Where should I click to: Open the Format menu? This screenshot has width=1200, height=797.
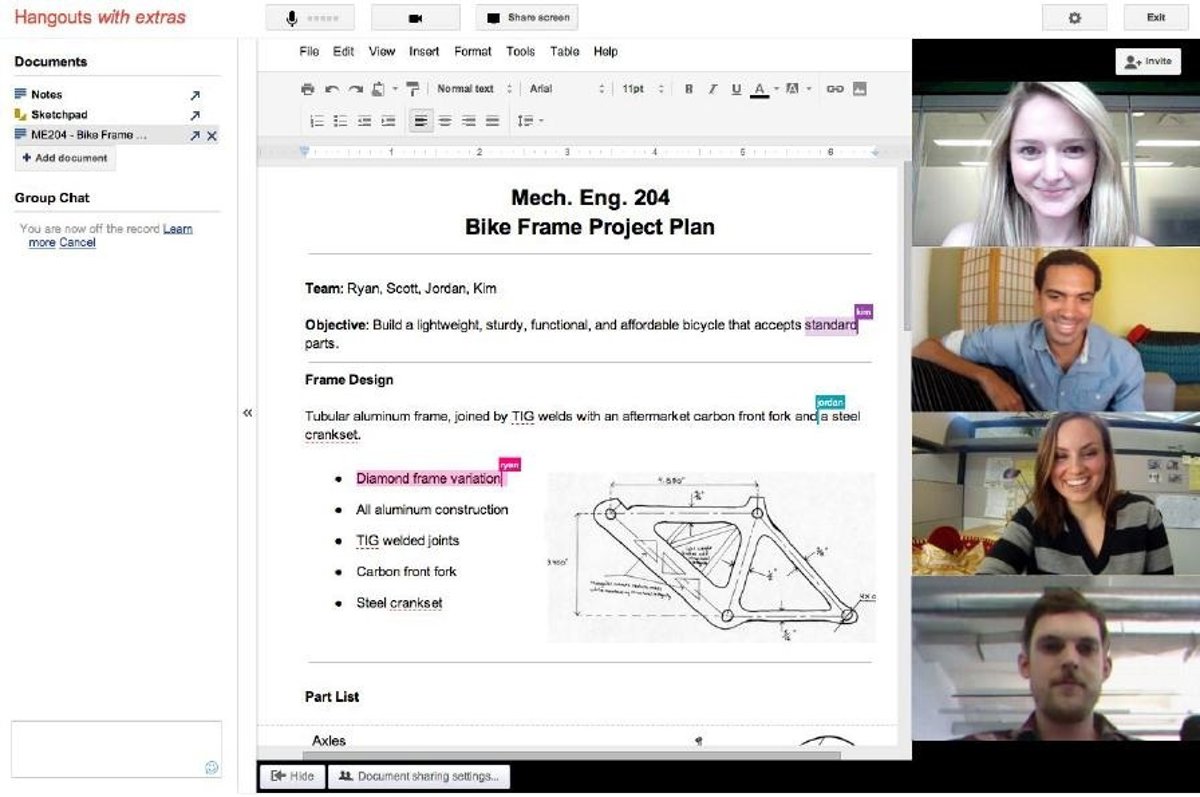[x=472, y=52]
